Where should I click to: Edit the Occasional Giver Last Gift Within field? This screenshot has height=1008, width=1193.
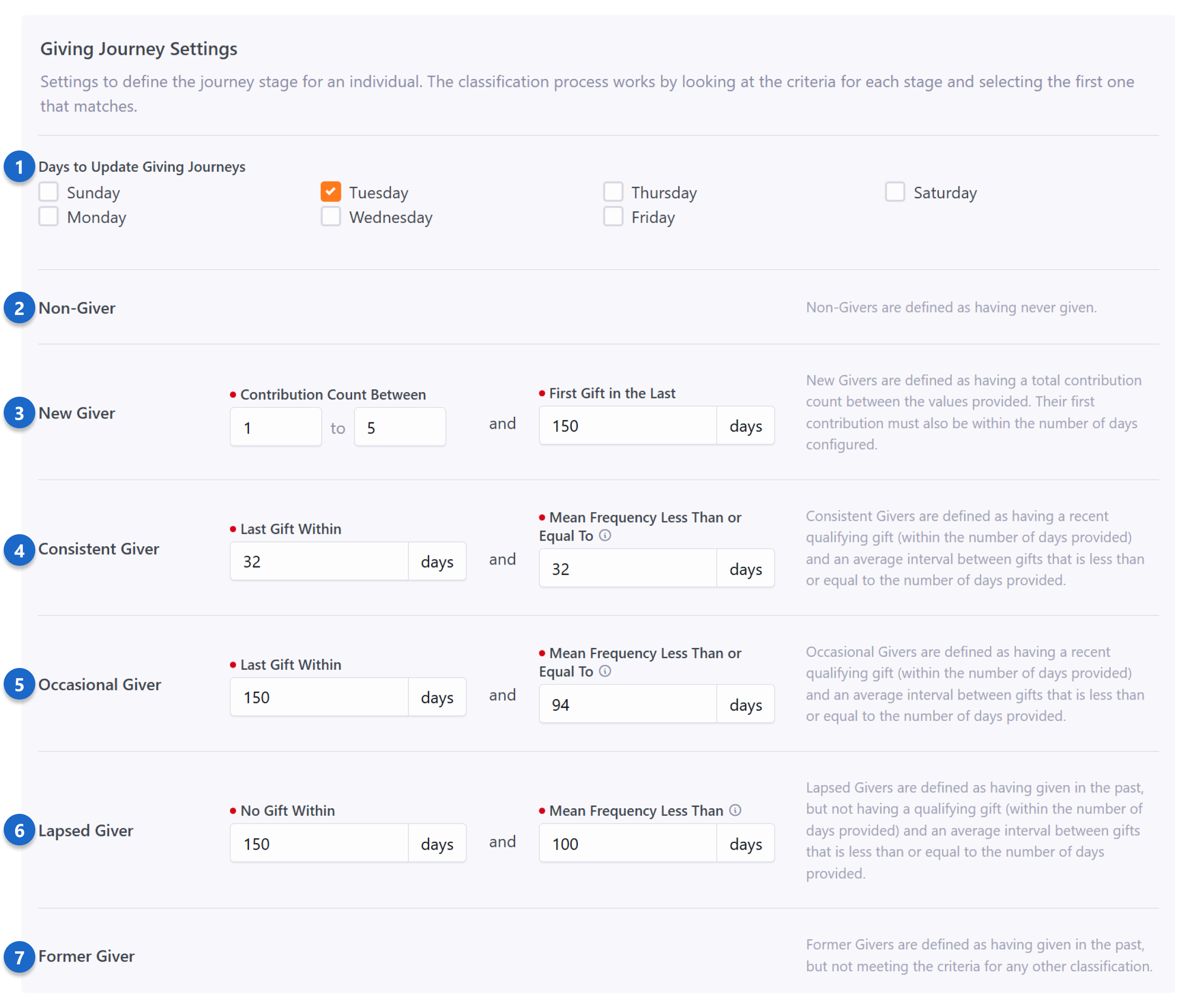(319, 697)
